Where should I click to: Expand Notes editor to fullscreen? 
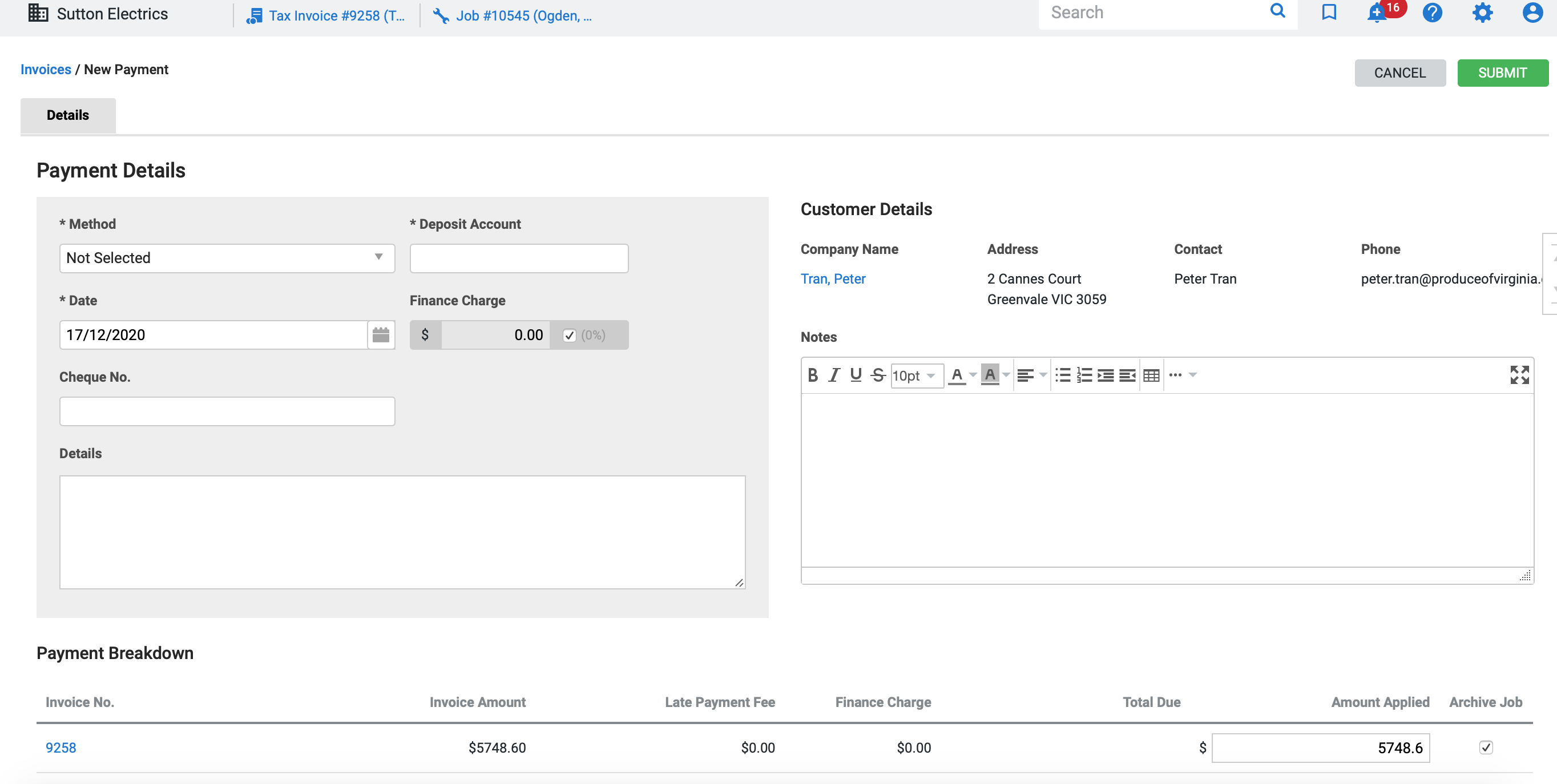(x=1519, y=375)
